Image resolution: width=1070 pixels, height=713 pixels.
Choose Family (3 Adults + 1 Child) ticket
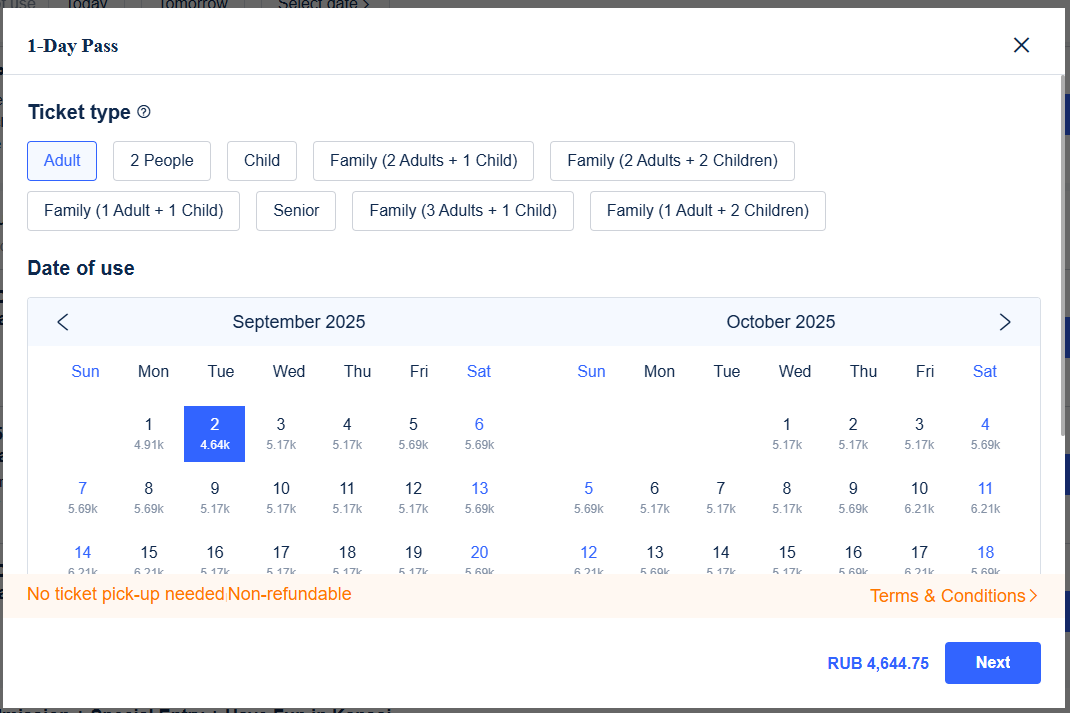[x=463, y=211]
